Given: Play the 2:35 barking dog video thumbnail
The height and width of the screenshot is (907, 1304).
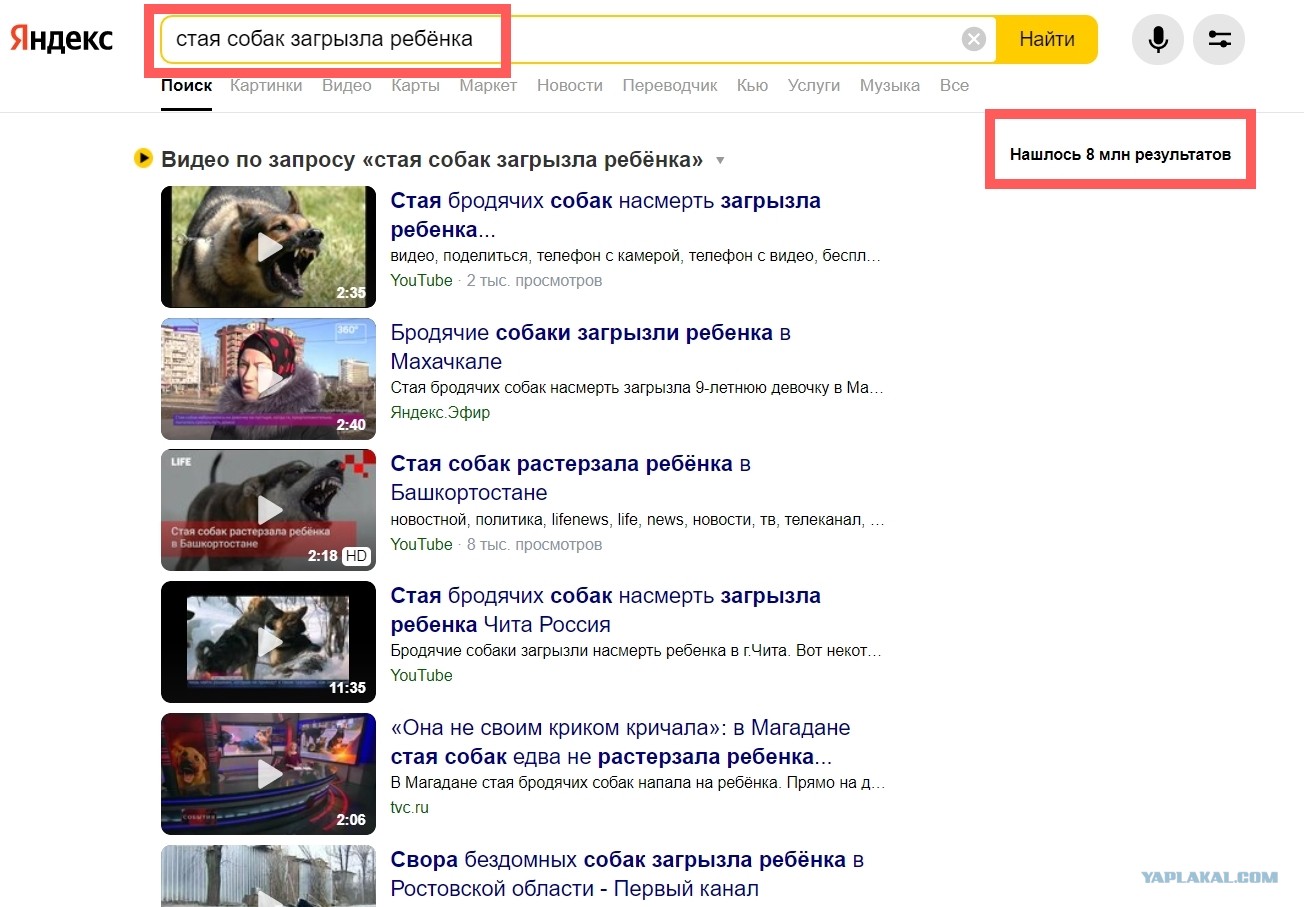Looking at the screenshot, I should tap(269, 247).
